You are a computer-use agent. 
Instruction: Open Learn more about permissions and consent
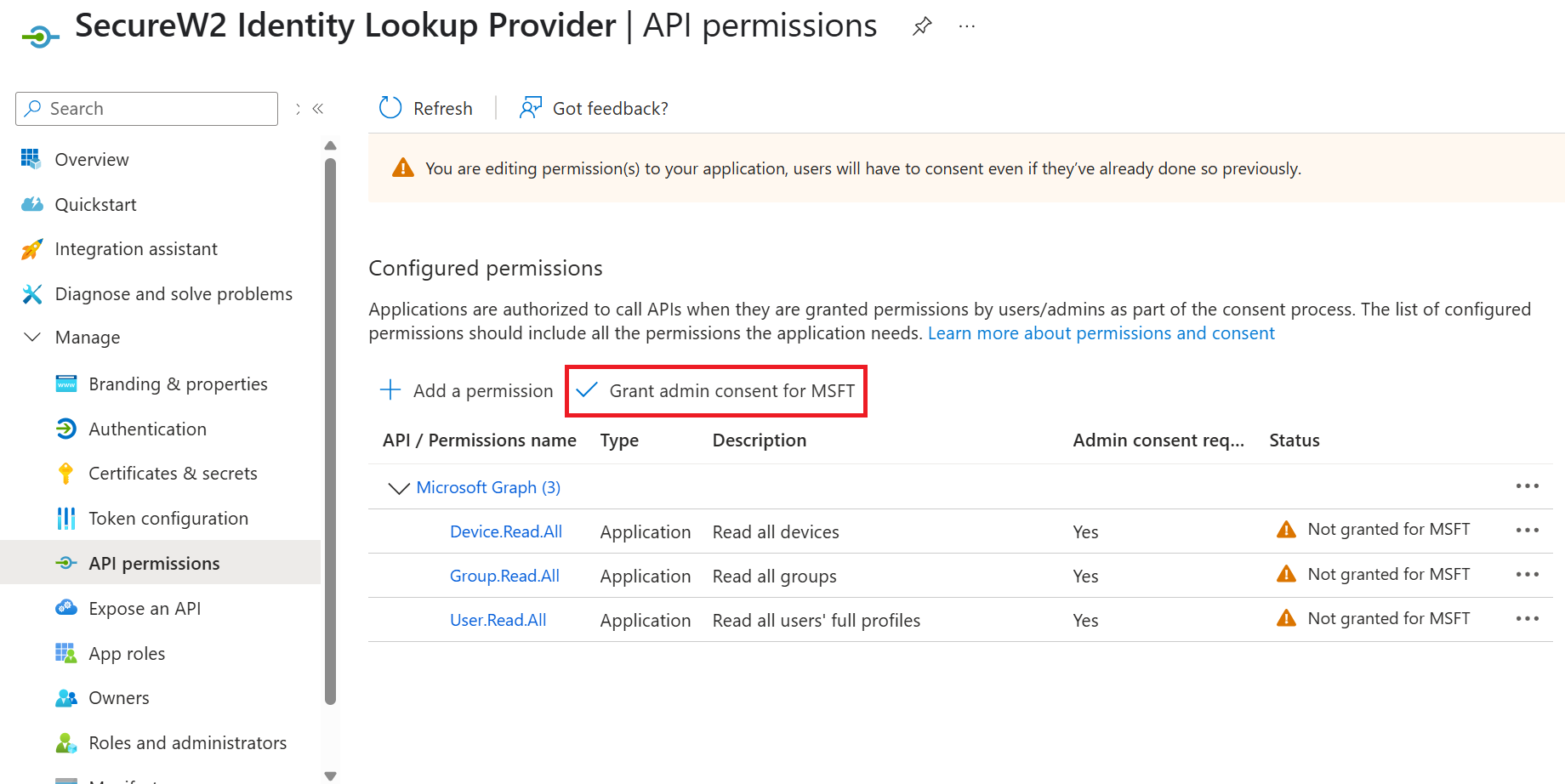[1101, 333]
